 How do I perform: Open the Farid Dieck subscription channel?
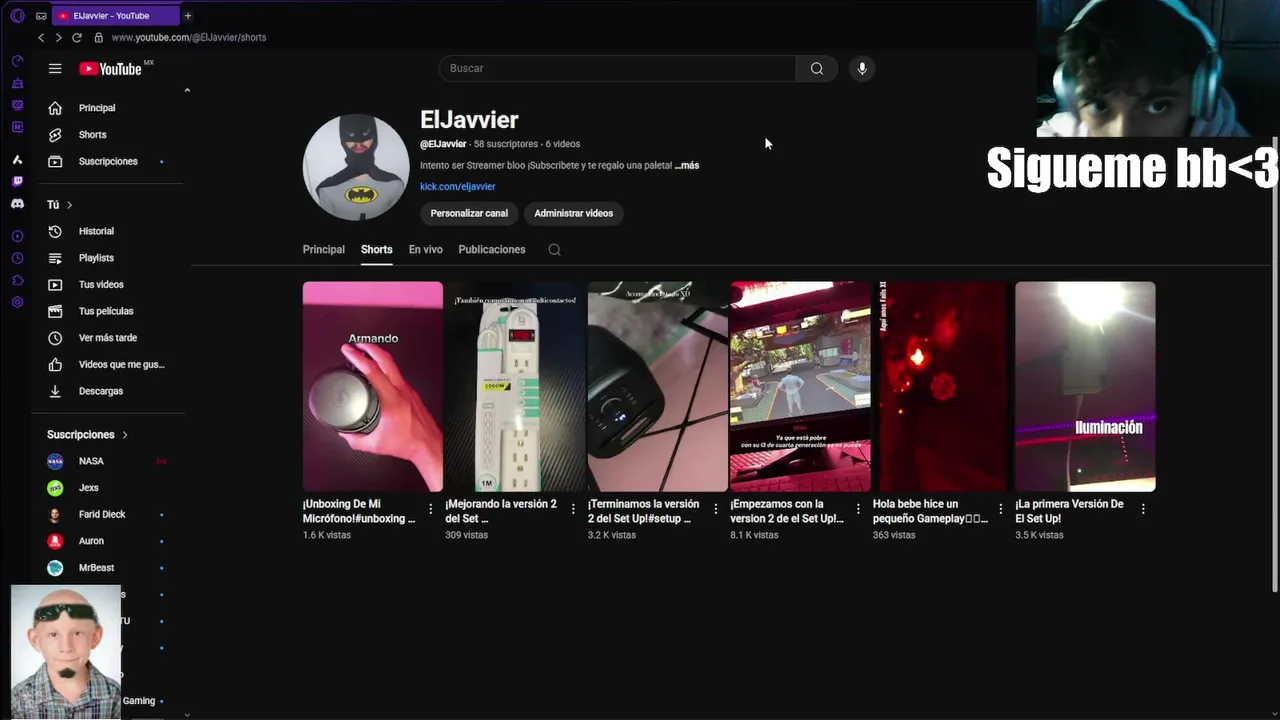point(108,514)
